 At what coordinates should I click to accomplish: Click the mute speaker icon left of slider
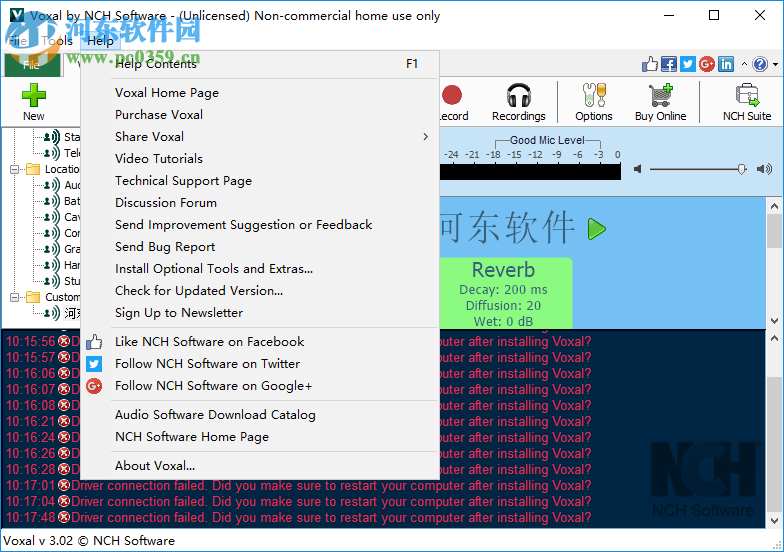pos(638,169)
